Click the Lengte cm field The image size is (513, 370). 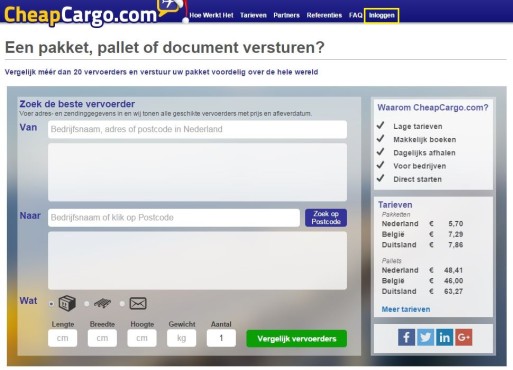click(x=62, y=338)
